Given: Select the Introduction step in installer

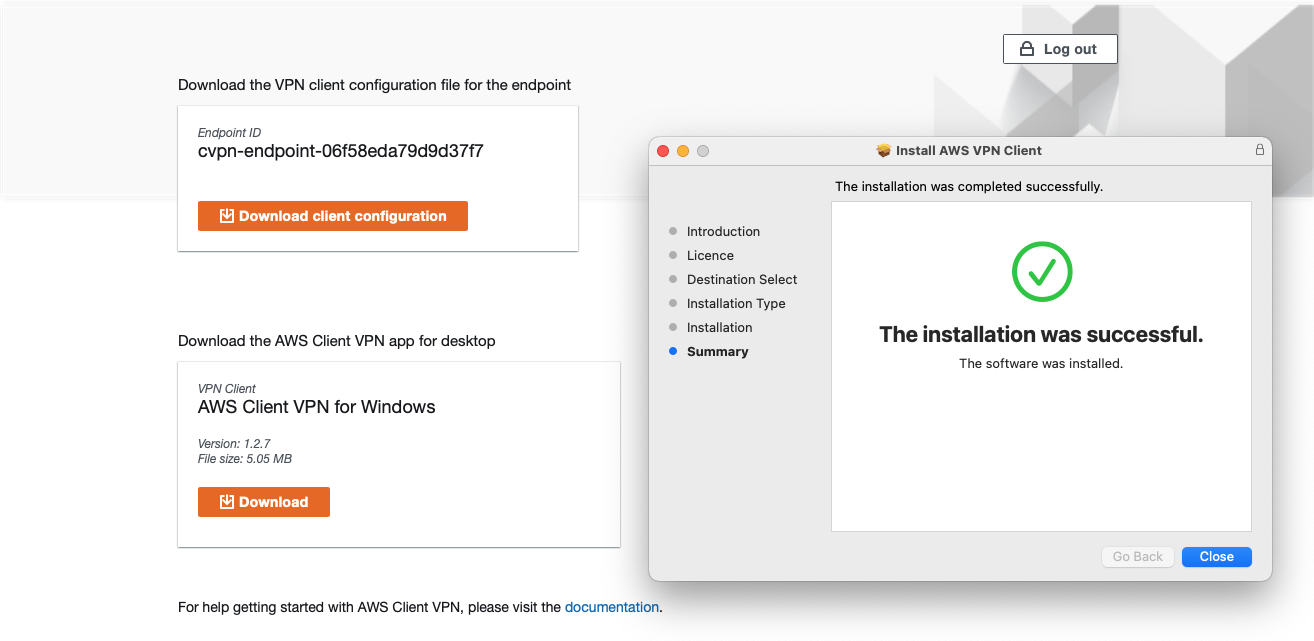Looking at the screenshot, I should click(x=723, y=231).
